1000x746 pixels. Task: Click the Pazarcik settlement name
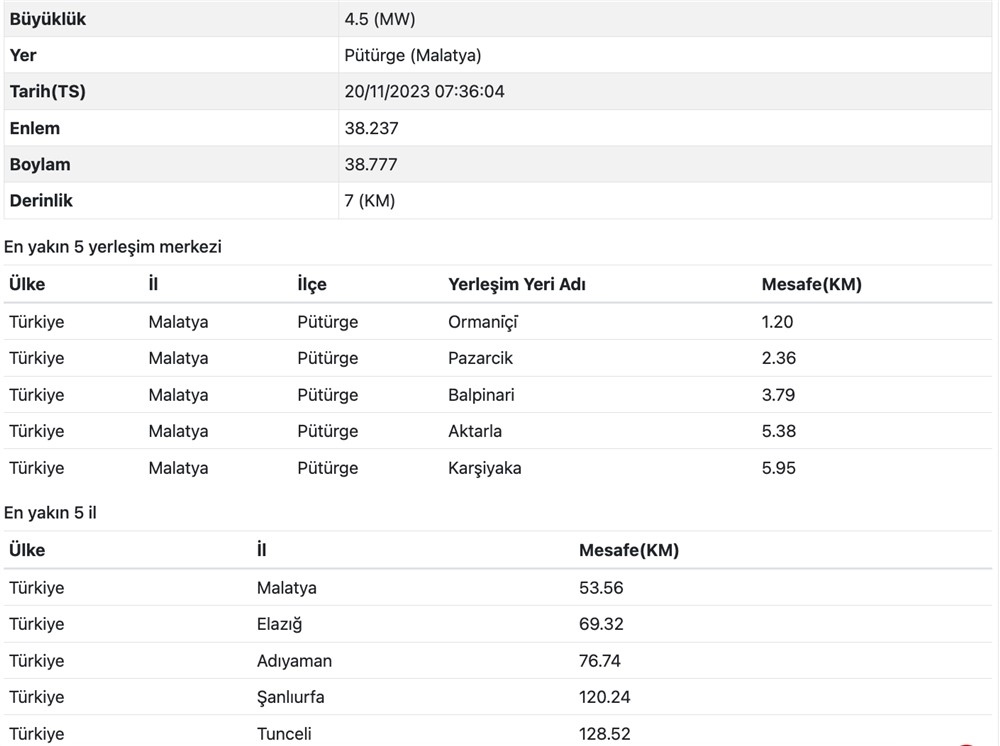480,358
